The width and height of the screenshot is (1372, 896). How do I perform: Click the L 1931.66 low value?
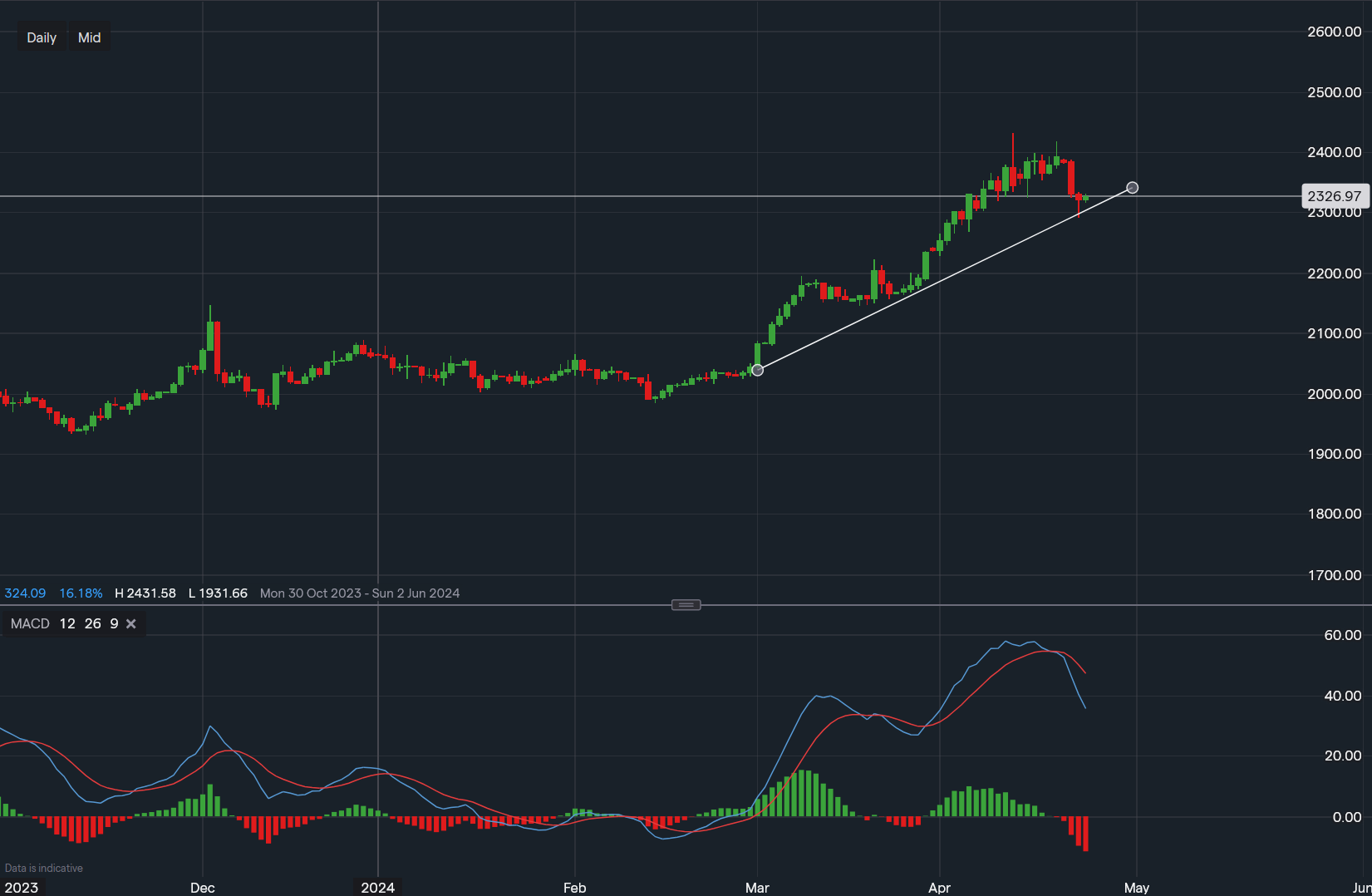(x=218, y=593)
